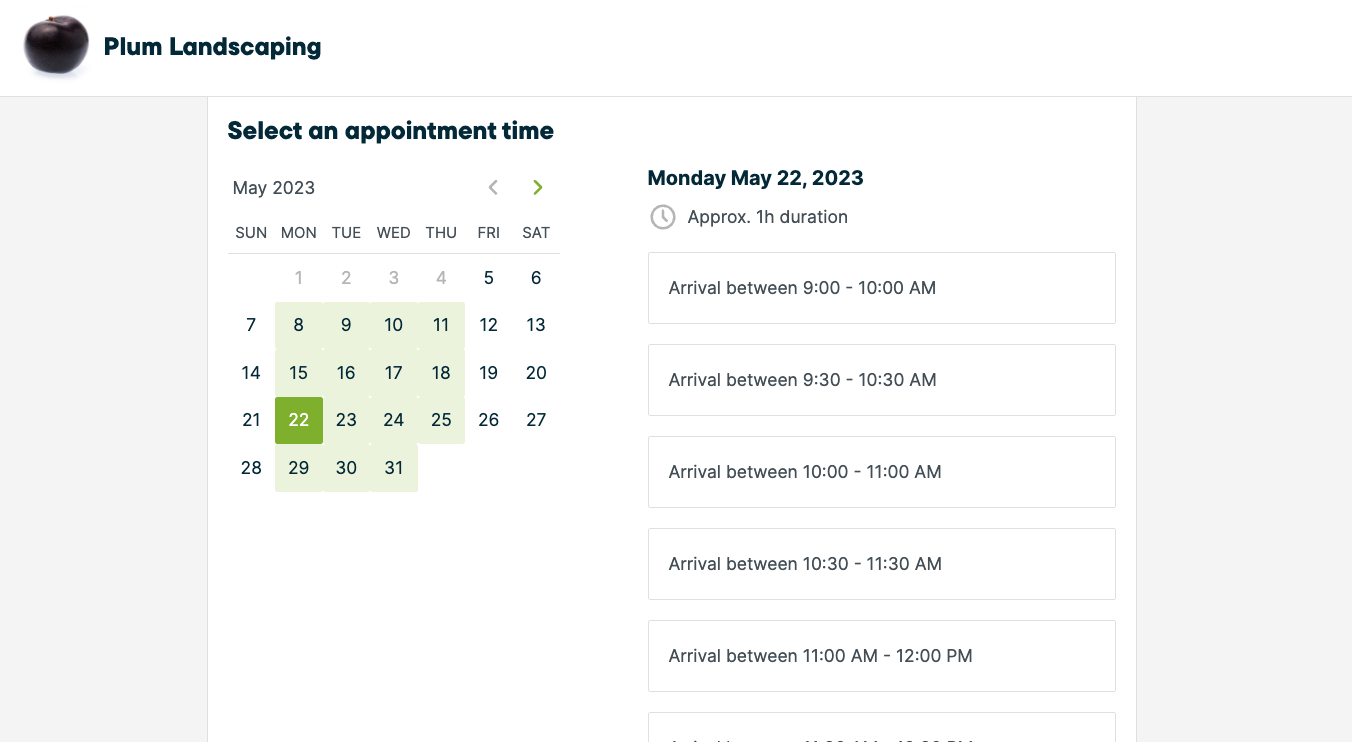Click the Plum Landscaping title link

213,47
